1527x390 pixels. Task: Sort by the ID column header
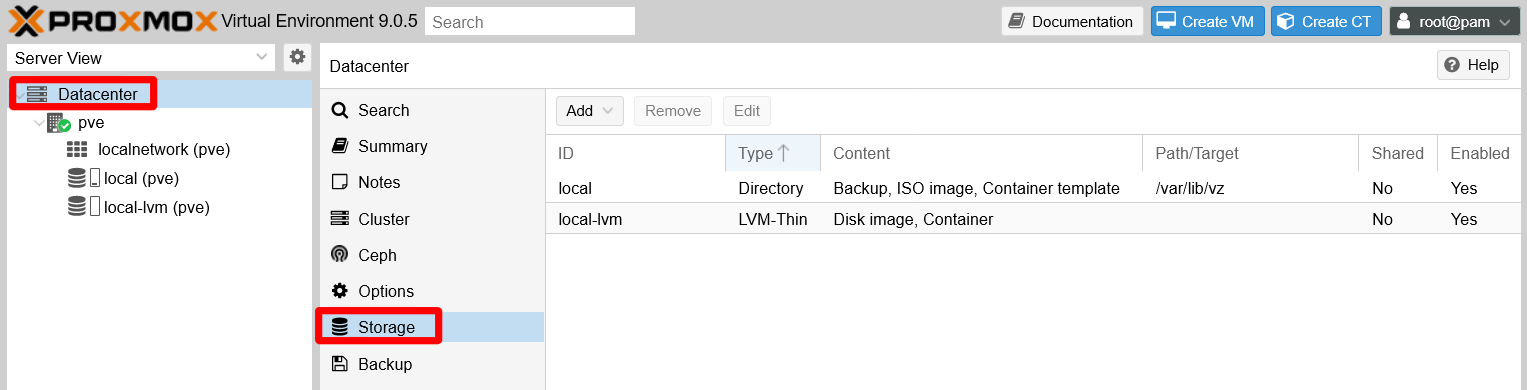click(x=635, y=153)
